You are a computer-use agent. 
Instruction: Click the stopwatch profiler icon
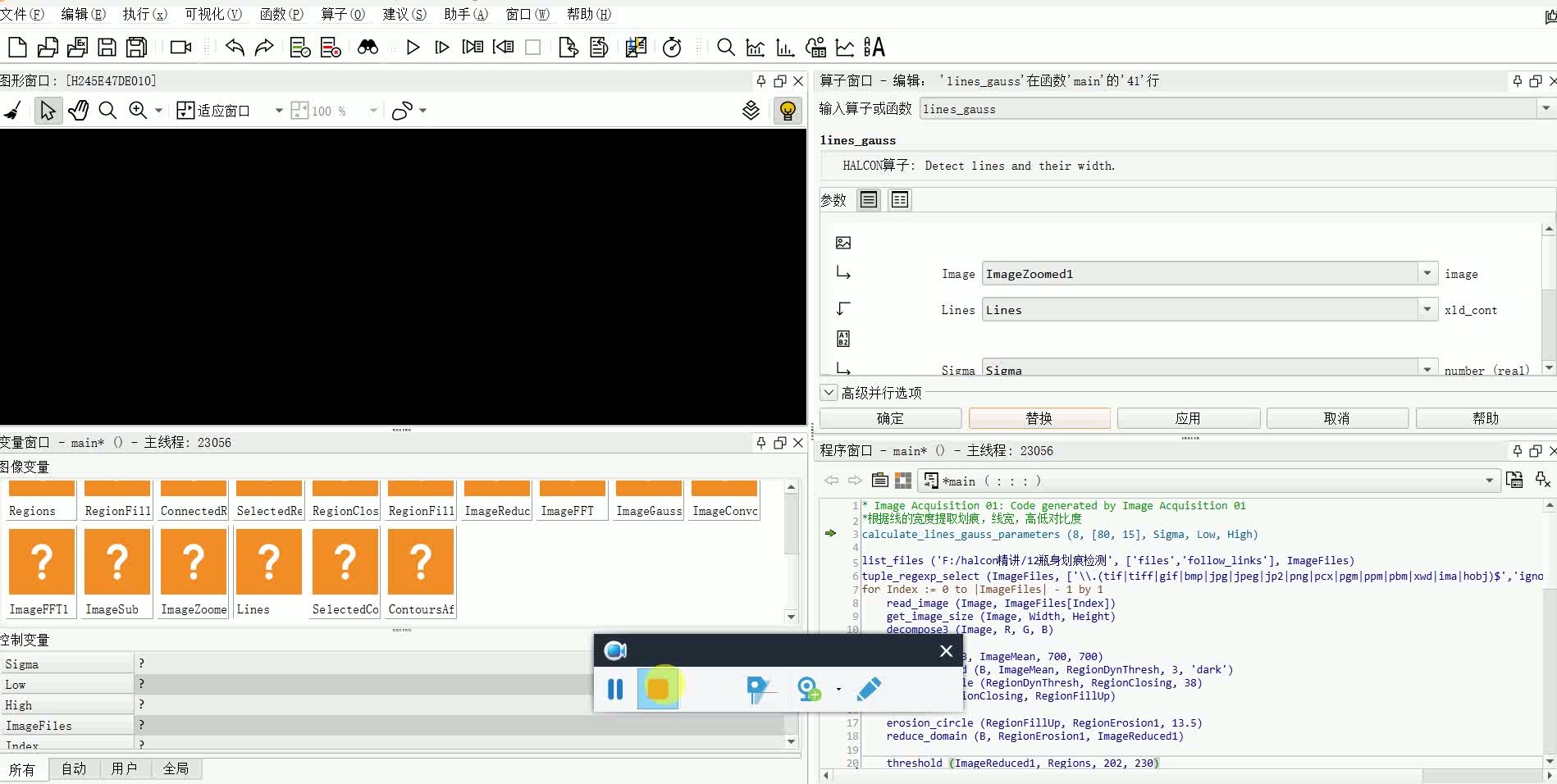(x=672, y=48)
